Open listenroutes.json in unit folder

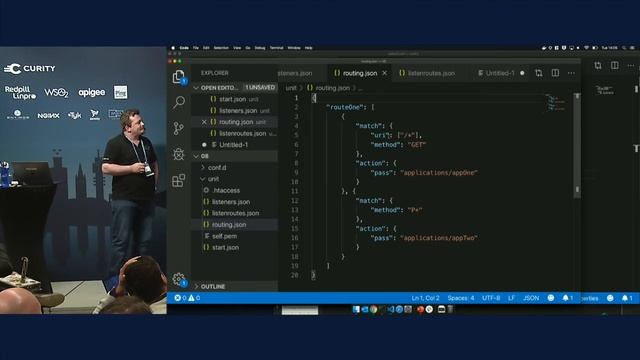coord(235,213)
